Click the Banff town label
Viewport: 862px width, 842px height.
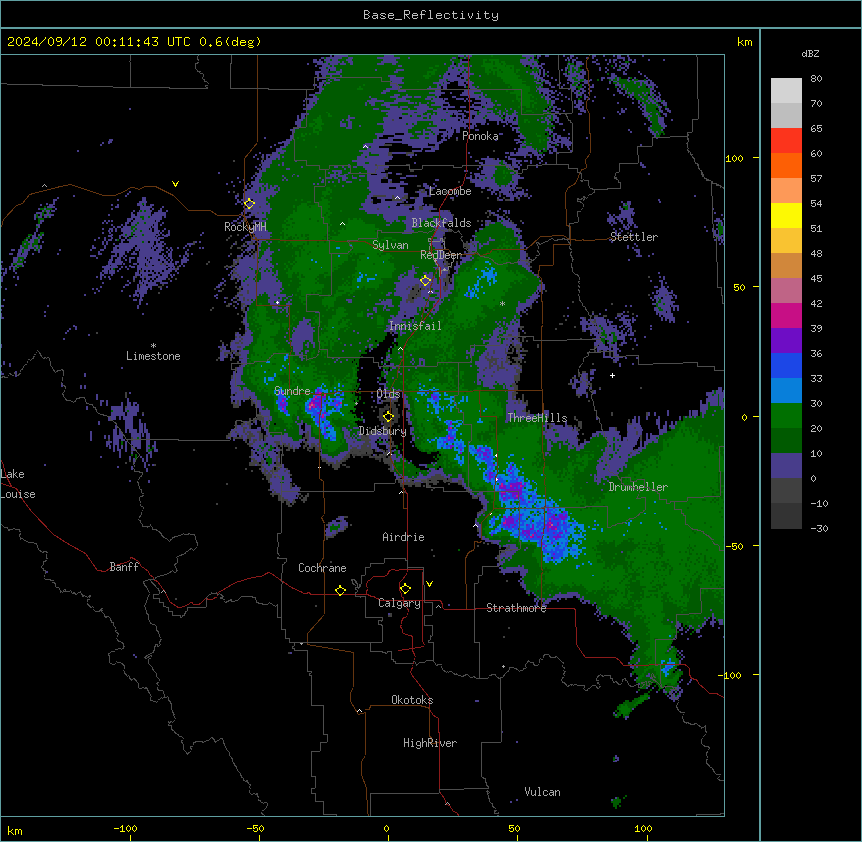pos(124,567)
